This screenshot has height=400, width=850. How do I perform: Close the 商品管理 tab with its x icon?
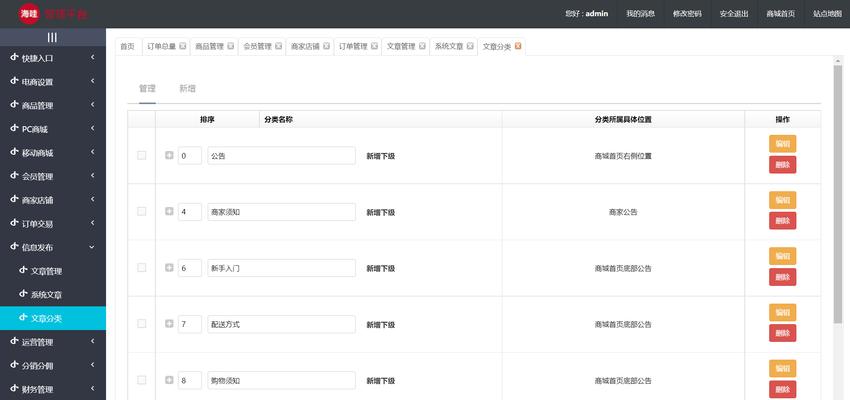pyautogui.click(x=230, y=46)
